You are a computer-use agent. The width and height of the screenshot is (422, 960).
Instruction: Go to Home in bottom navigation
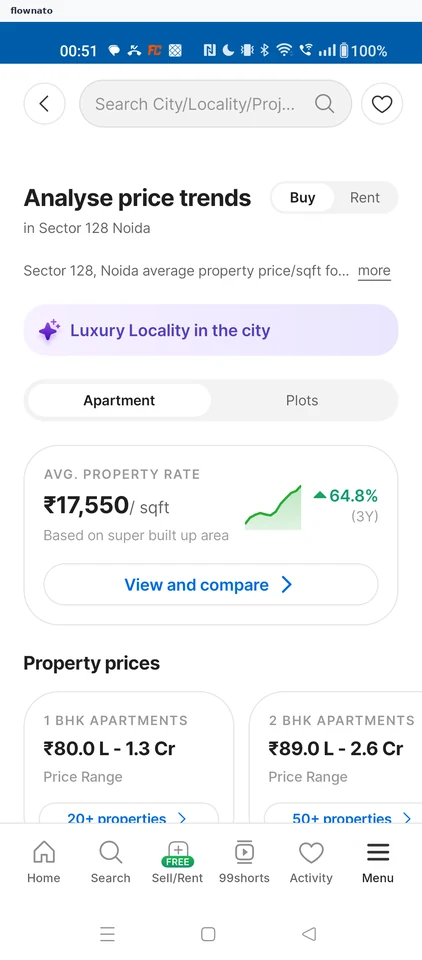click(43, 862)
